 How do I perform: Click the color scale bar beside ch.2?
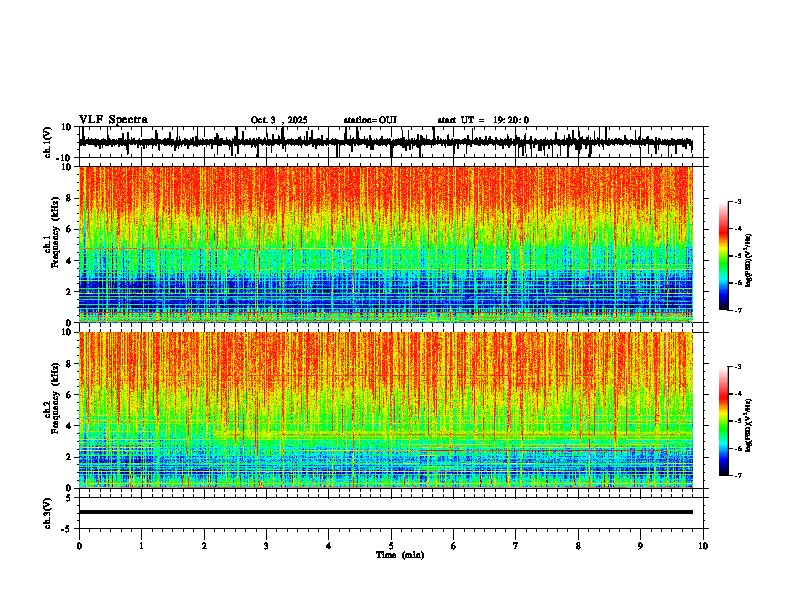pyautogui.click(x=724, y=421)
